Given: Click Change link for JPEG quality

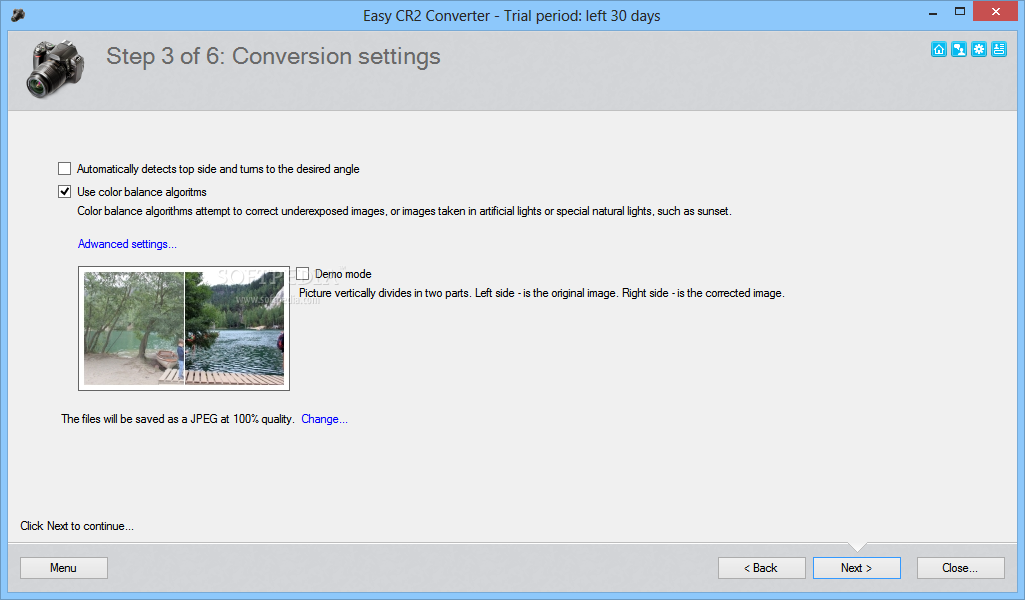Looking at the screenshot, I should 324,419.
